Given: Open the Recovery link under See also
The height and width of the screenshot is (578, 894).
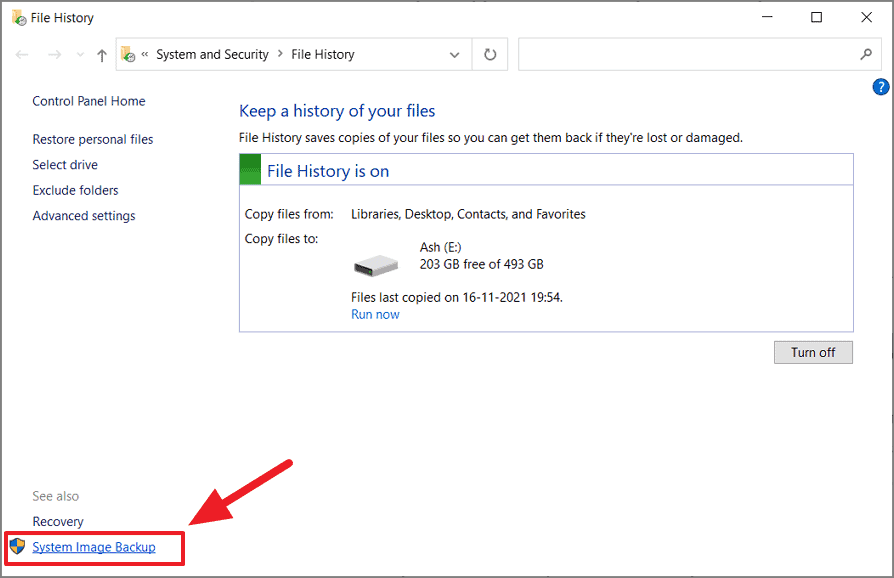Looking at the screenshot, I should [58, 522].
